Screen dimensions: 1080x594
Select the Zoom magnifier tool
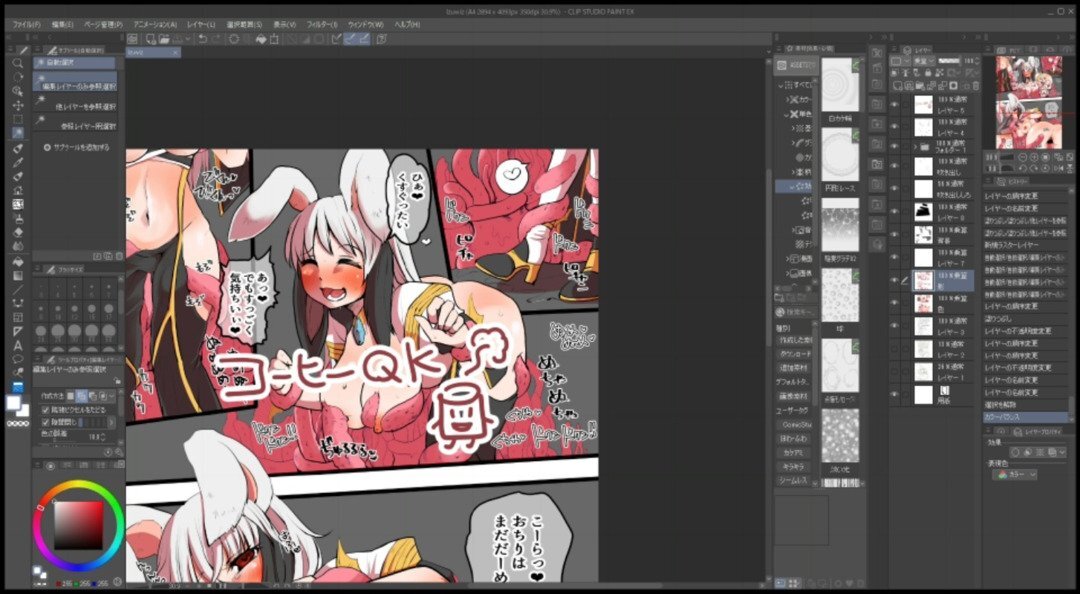coord(18,63)
